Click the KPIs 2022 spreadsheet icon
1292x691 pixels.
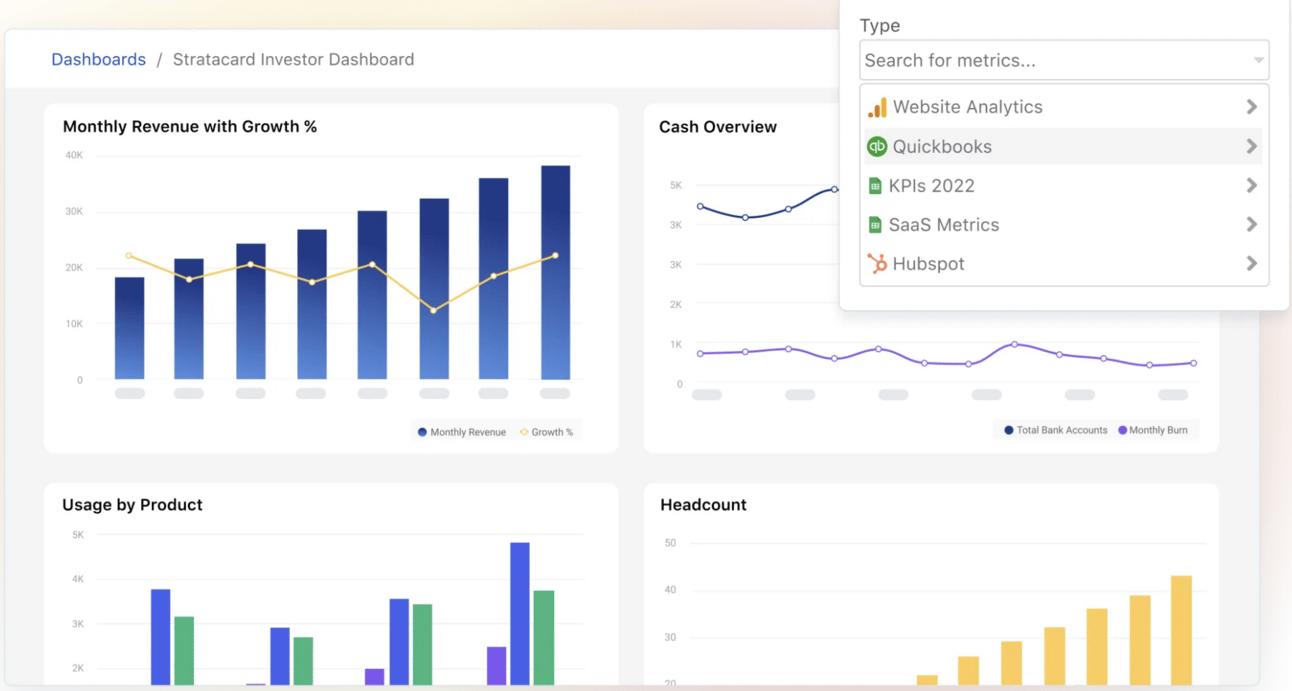click(875, 186)
